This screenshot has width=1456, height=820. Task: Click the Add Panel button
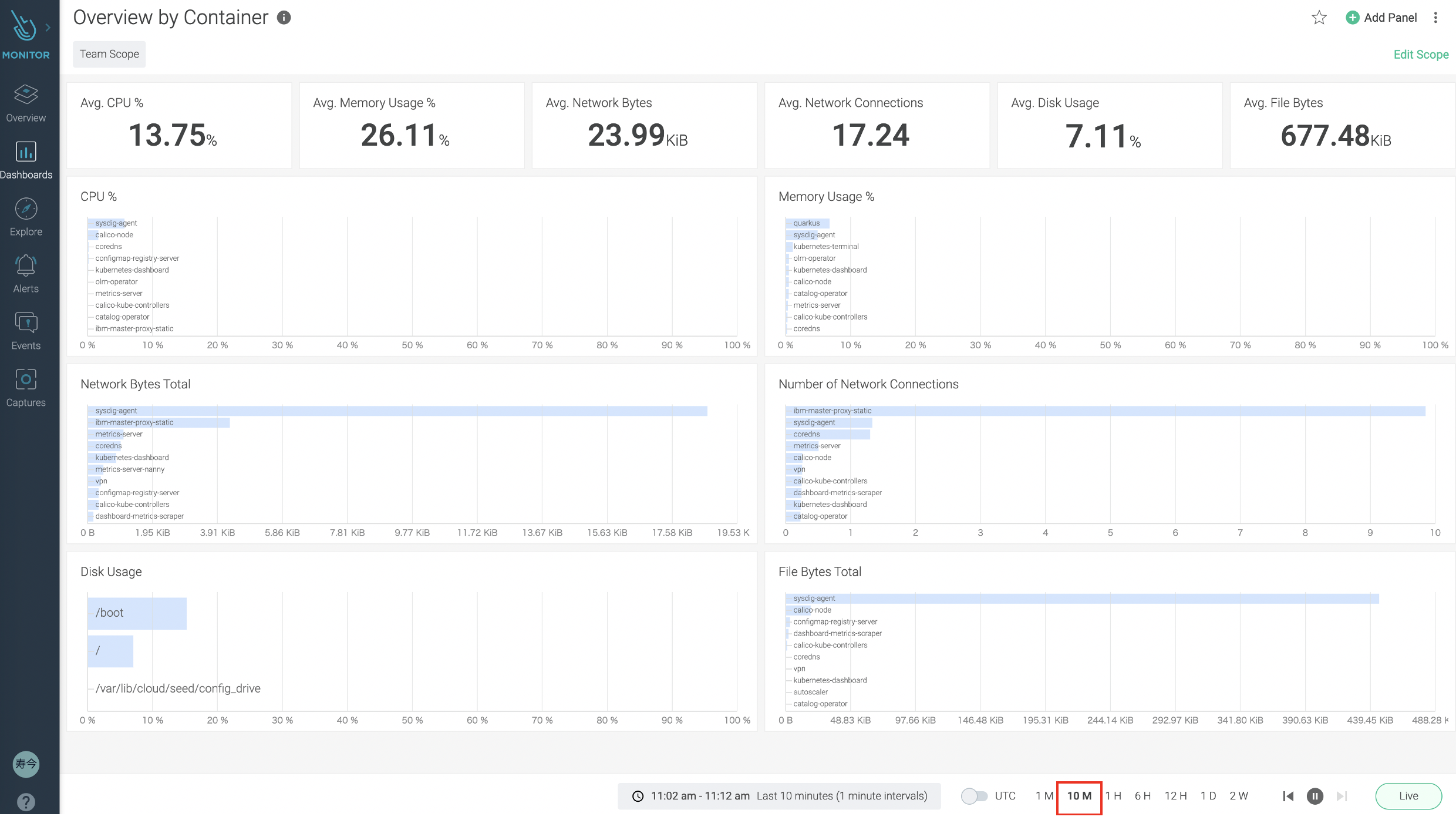pos(1381,18)
